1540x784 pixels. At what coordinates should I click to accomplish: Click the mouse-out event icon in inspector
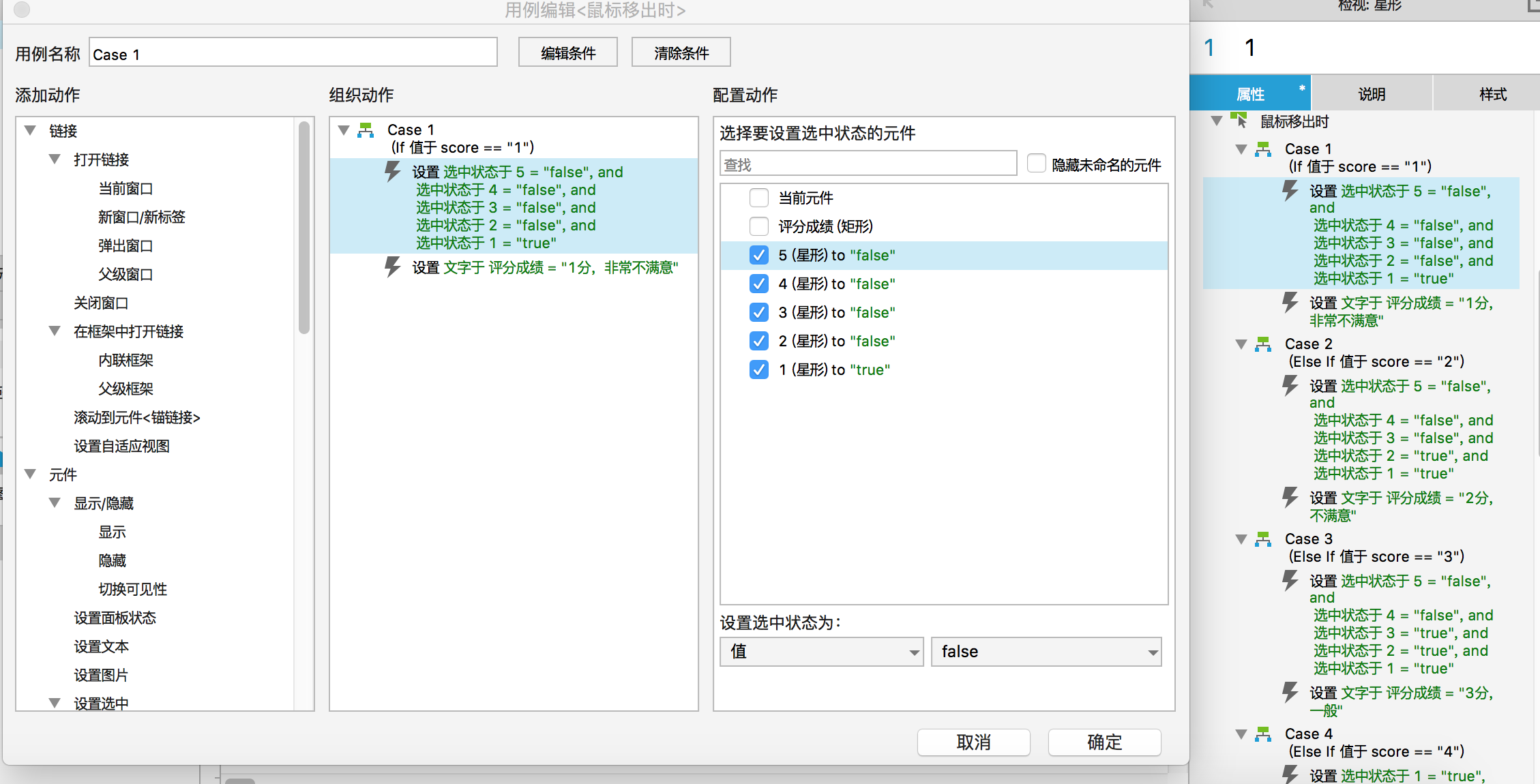coord(1239,121)
